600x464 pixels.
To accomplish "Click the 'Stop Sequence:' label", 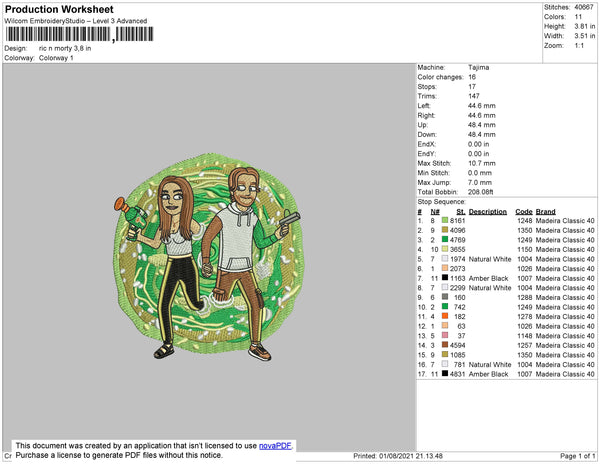I will pyautogui.click(x=441, y=202).
